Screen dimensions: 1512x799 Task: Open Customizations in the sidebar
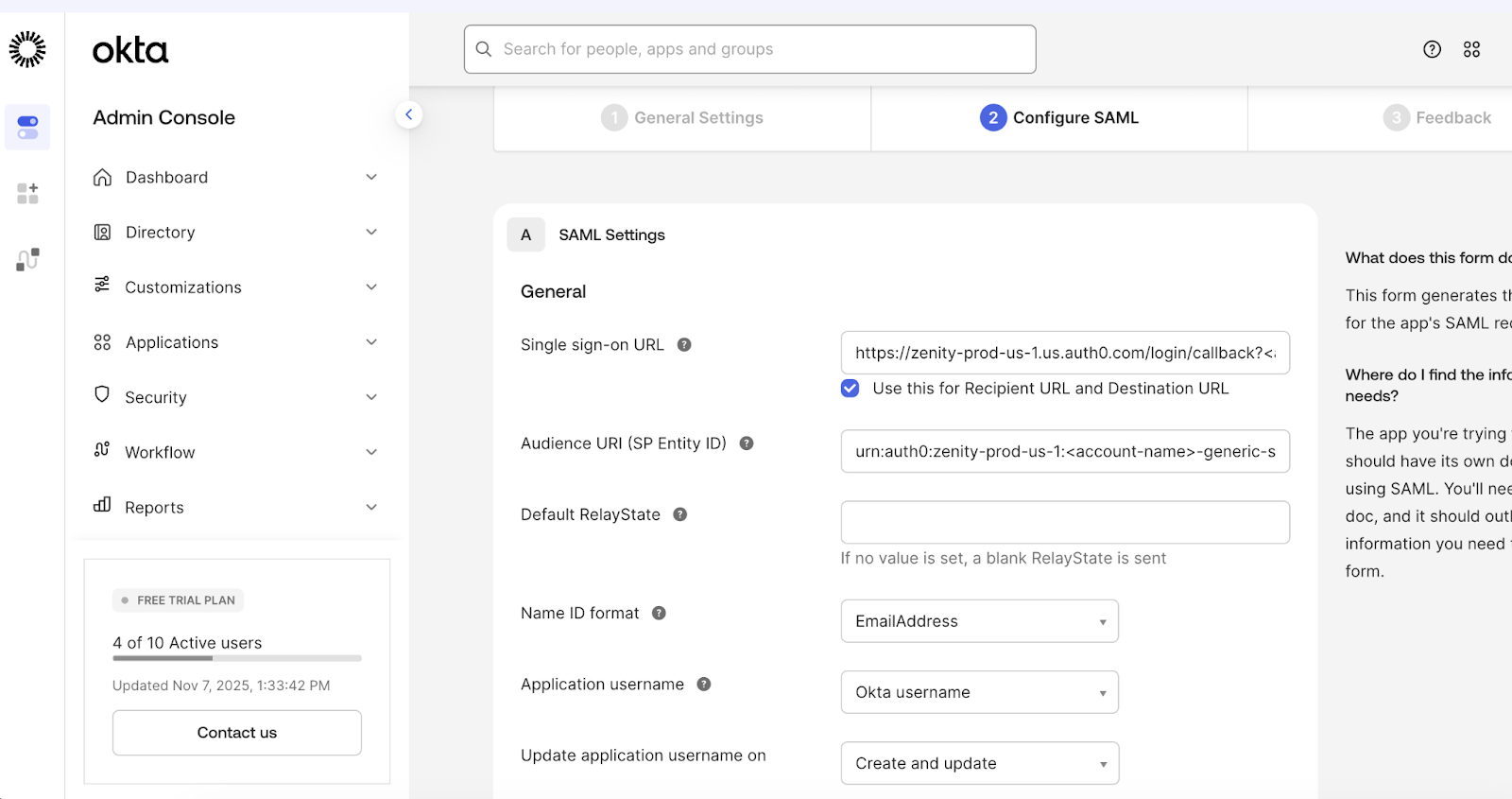(236, 287)
